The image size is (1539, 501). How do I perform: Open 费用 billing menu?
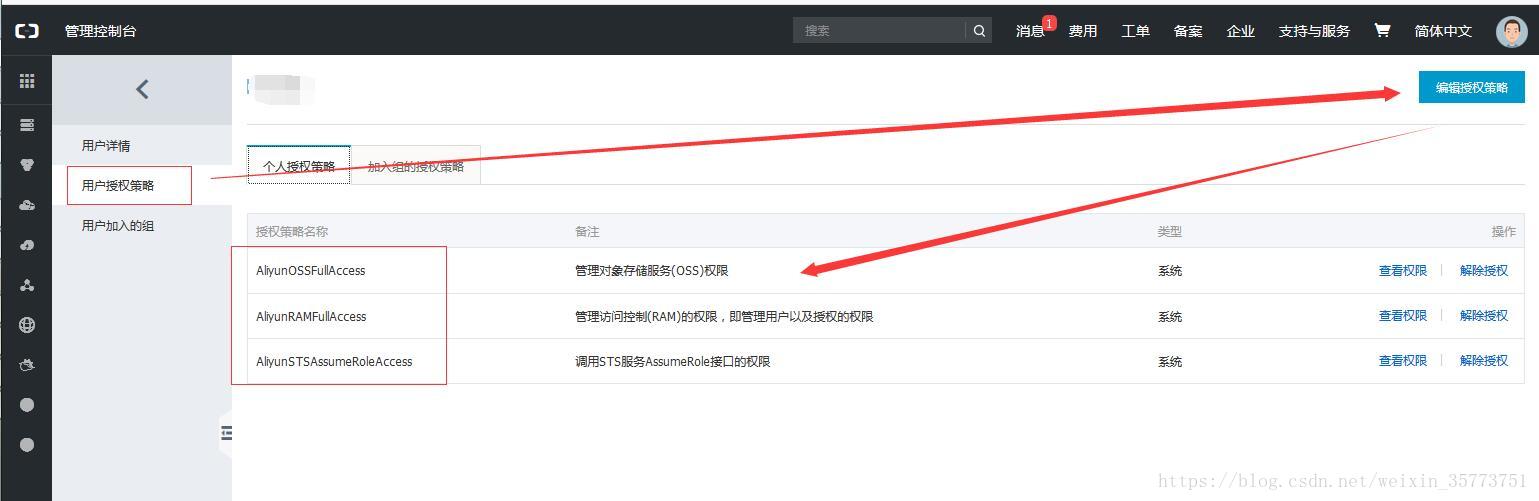[x=1083, y=31]
